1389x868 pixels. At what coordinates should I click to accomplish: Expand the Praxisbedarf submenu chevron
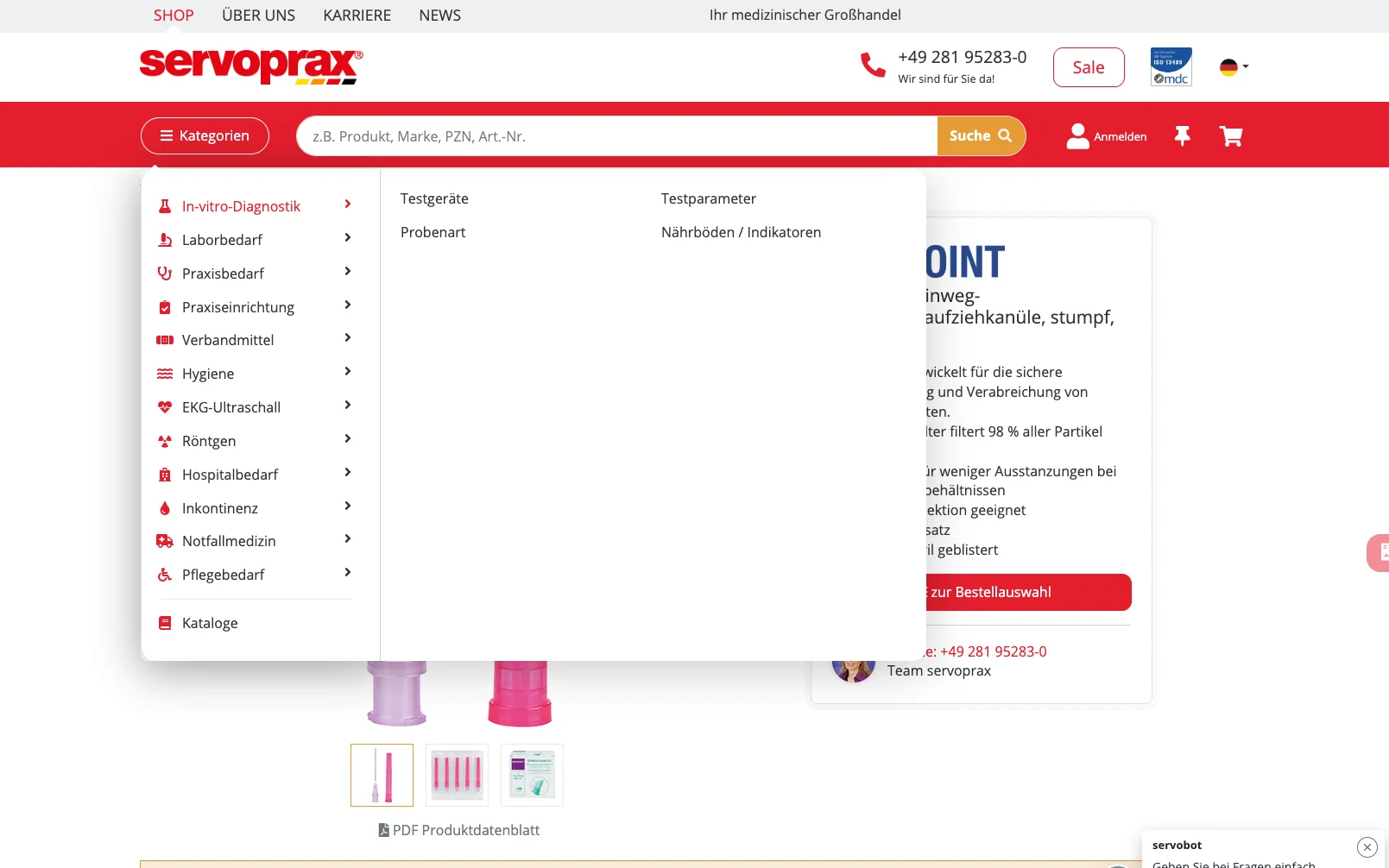[348, 272]
